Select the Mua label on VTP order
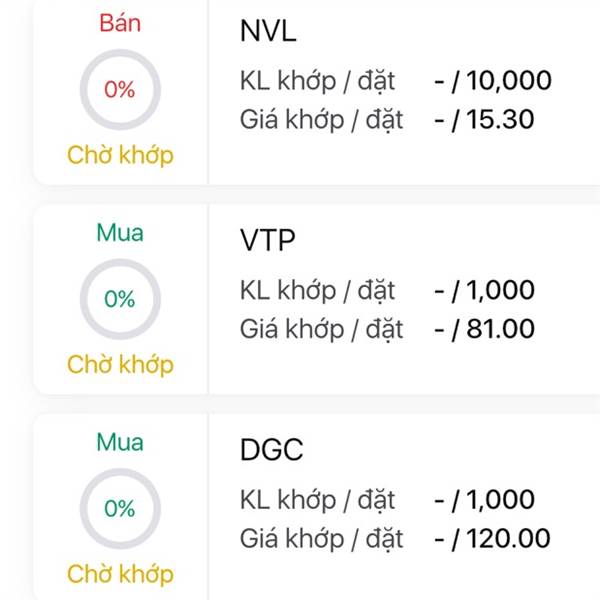 tap(120, 233)
